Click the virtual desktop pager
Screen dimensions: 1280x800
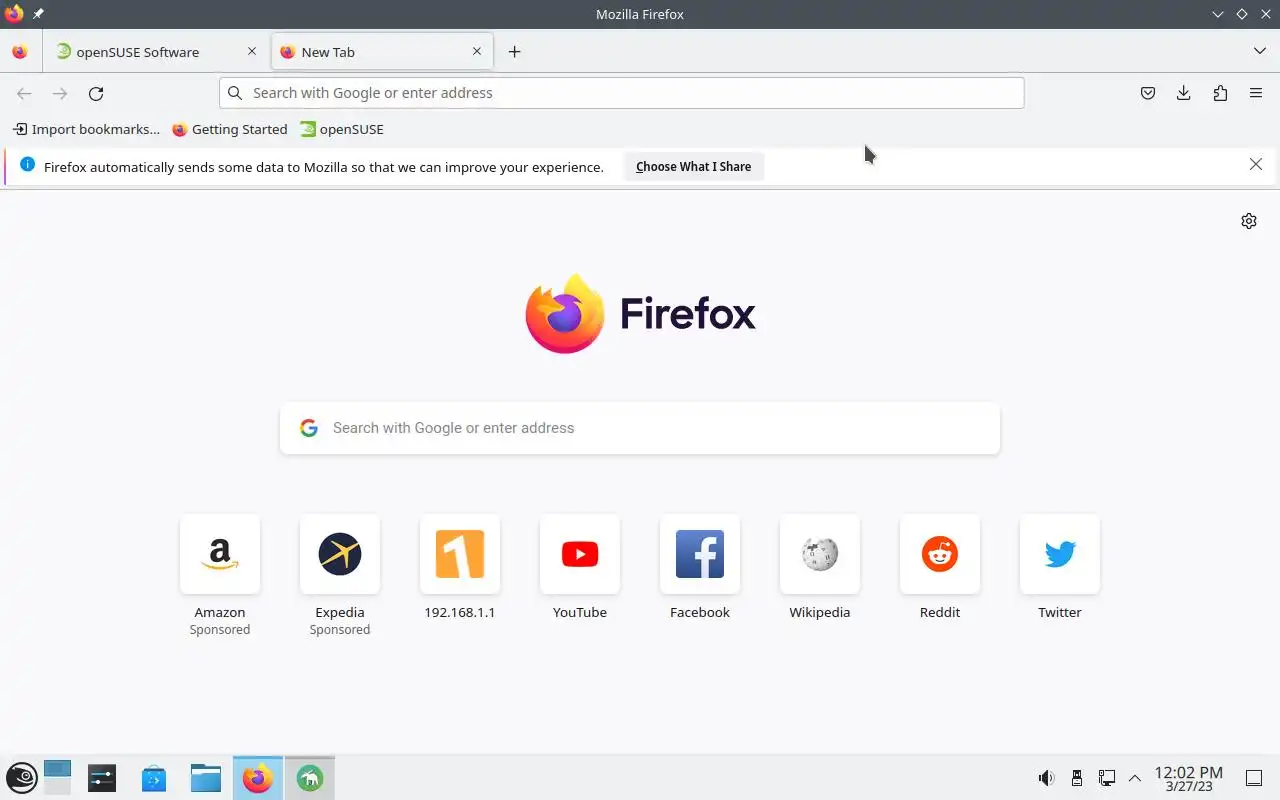point(57,778)
